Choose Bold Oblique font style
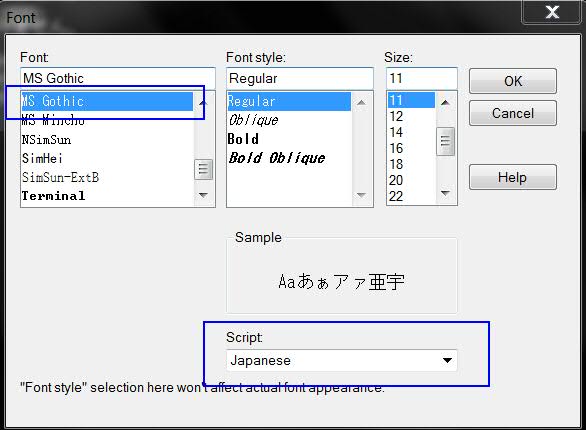Image resolution: width=586 pixels, height=430 pixels. click(289, 158)
